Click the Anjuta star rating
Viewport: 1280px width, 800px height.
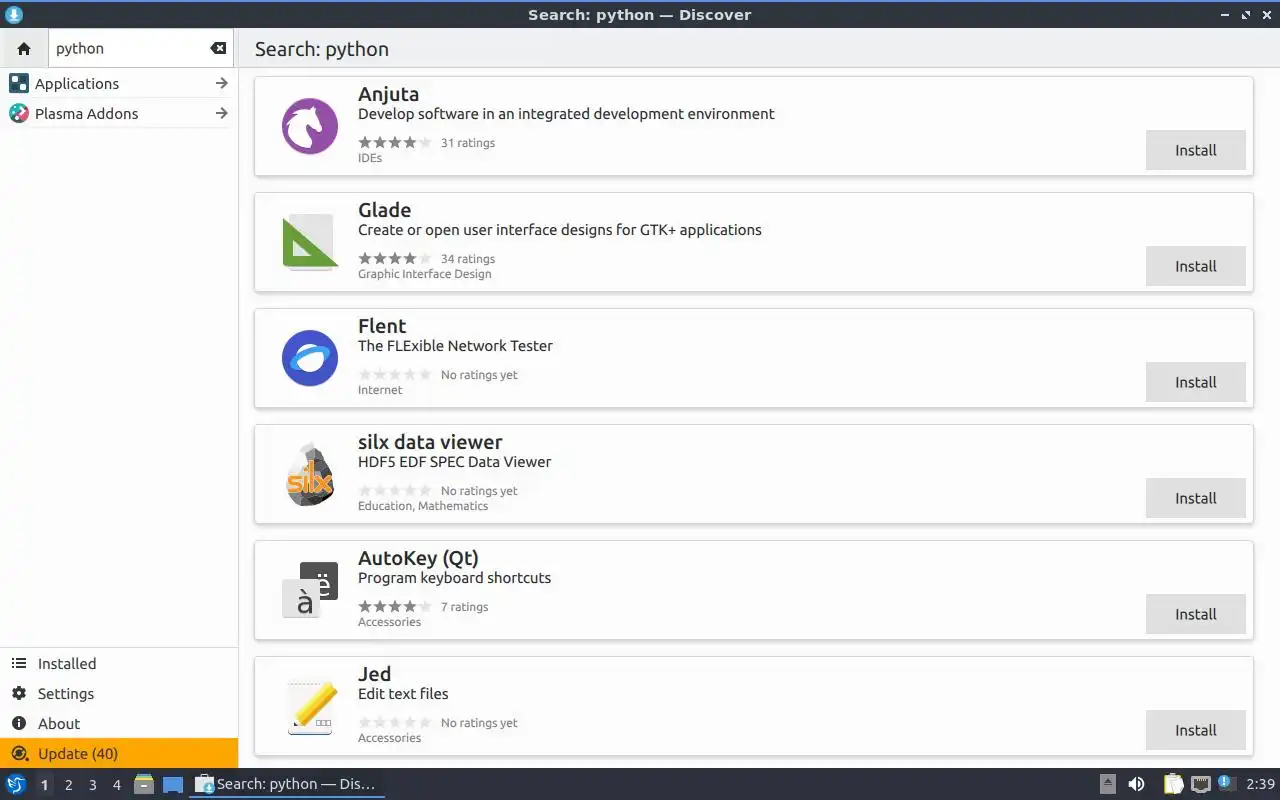pyautogui.click(x=395, y=143)
